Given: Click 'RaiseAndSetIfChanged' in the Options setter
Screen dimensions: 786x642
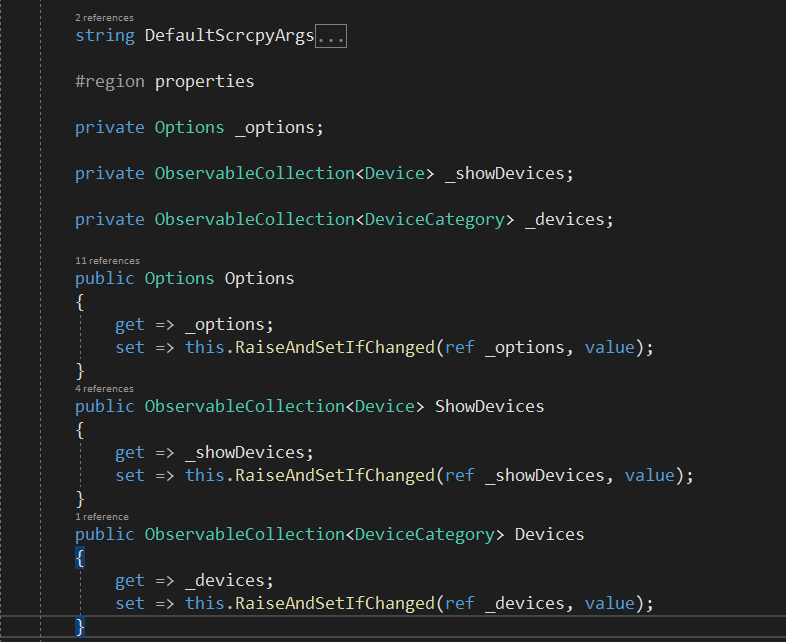Looking at the screenshot, I should (335, 347).
